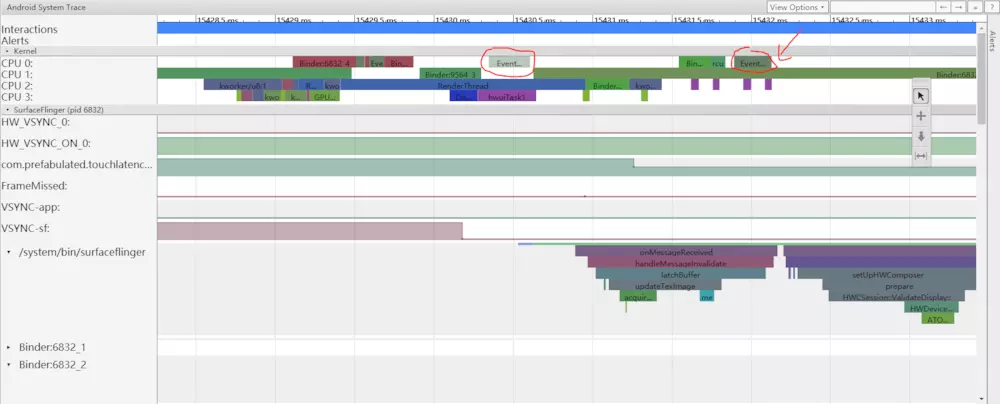Collapse the SurfaceFlinger (pid 6832) section

pos(8,110)
